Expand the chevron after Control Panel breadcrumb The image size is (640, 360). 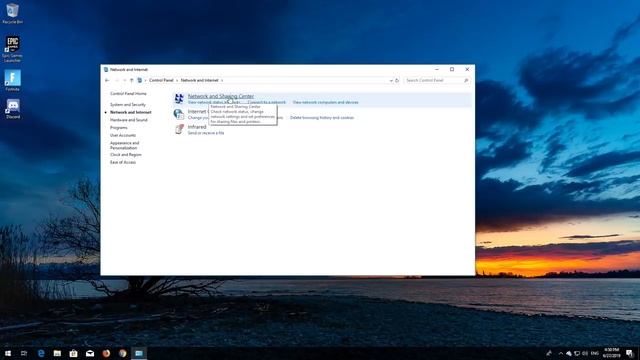177,80
